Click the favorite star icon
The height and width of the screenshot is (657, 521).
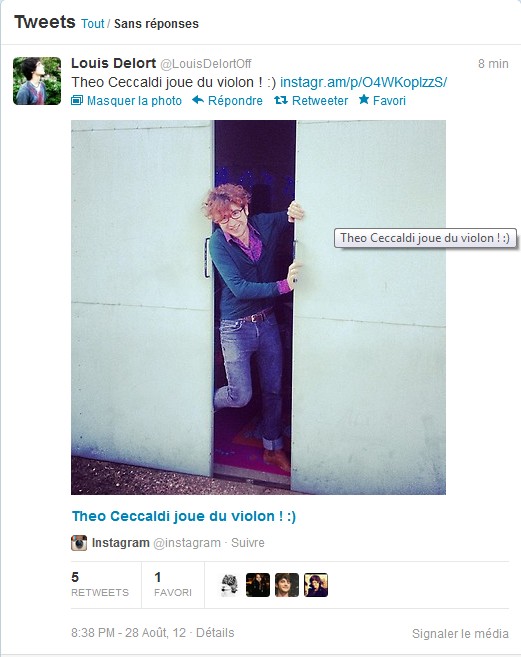364,100
